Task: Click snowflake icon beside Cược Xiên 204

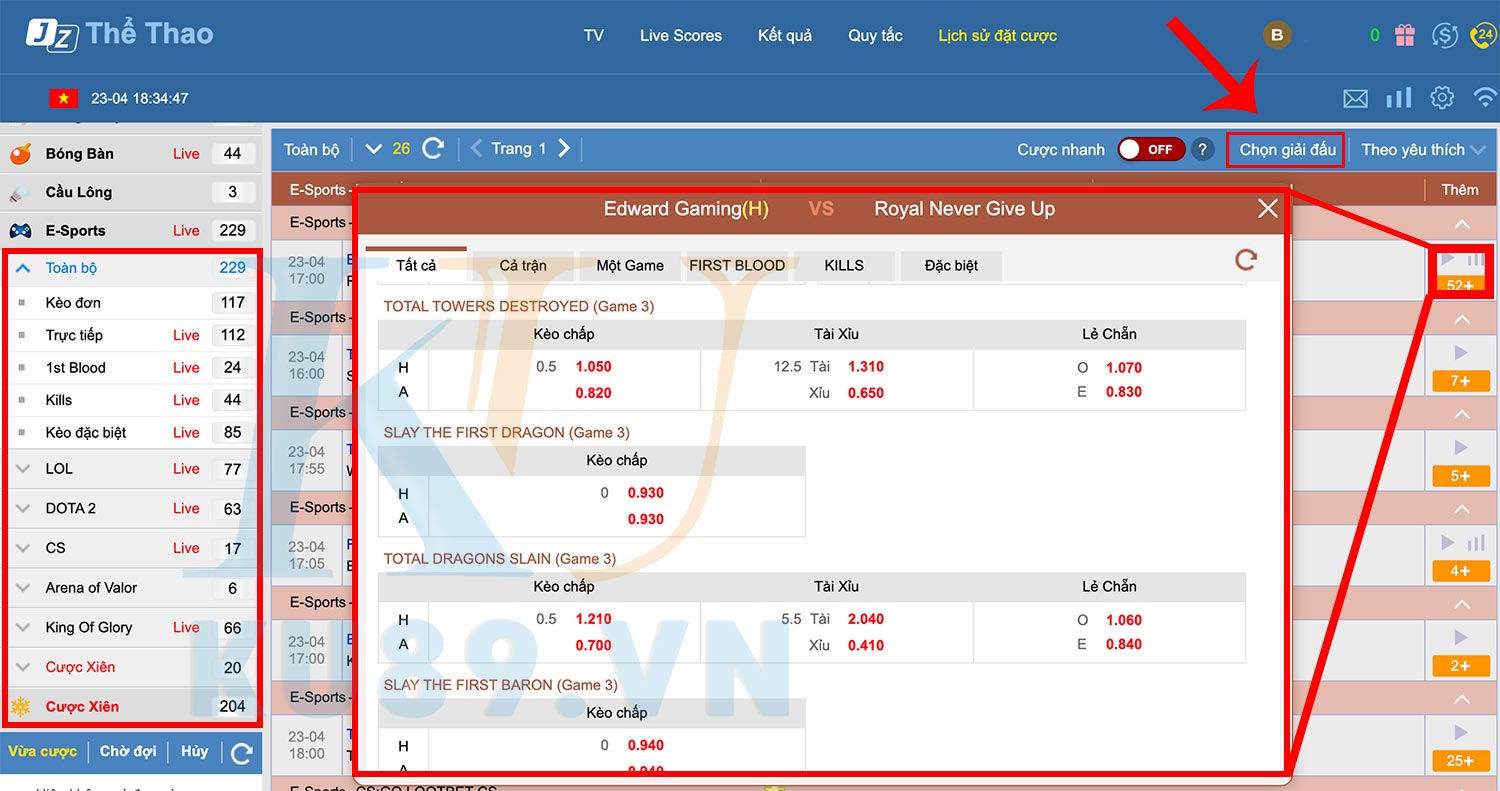Action: click(x=20, y=707)
